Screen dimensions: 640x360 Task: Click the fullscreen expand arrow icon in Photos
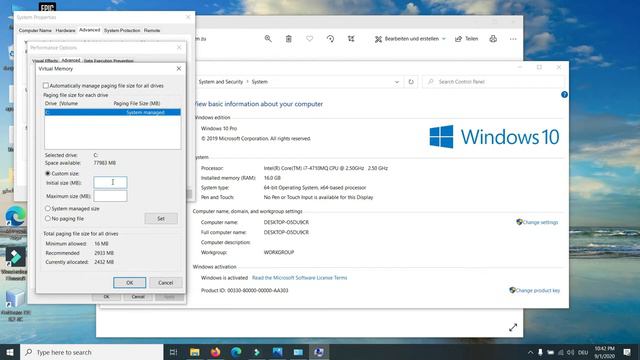click(513, 327)
